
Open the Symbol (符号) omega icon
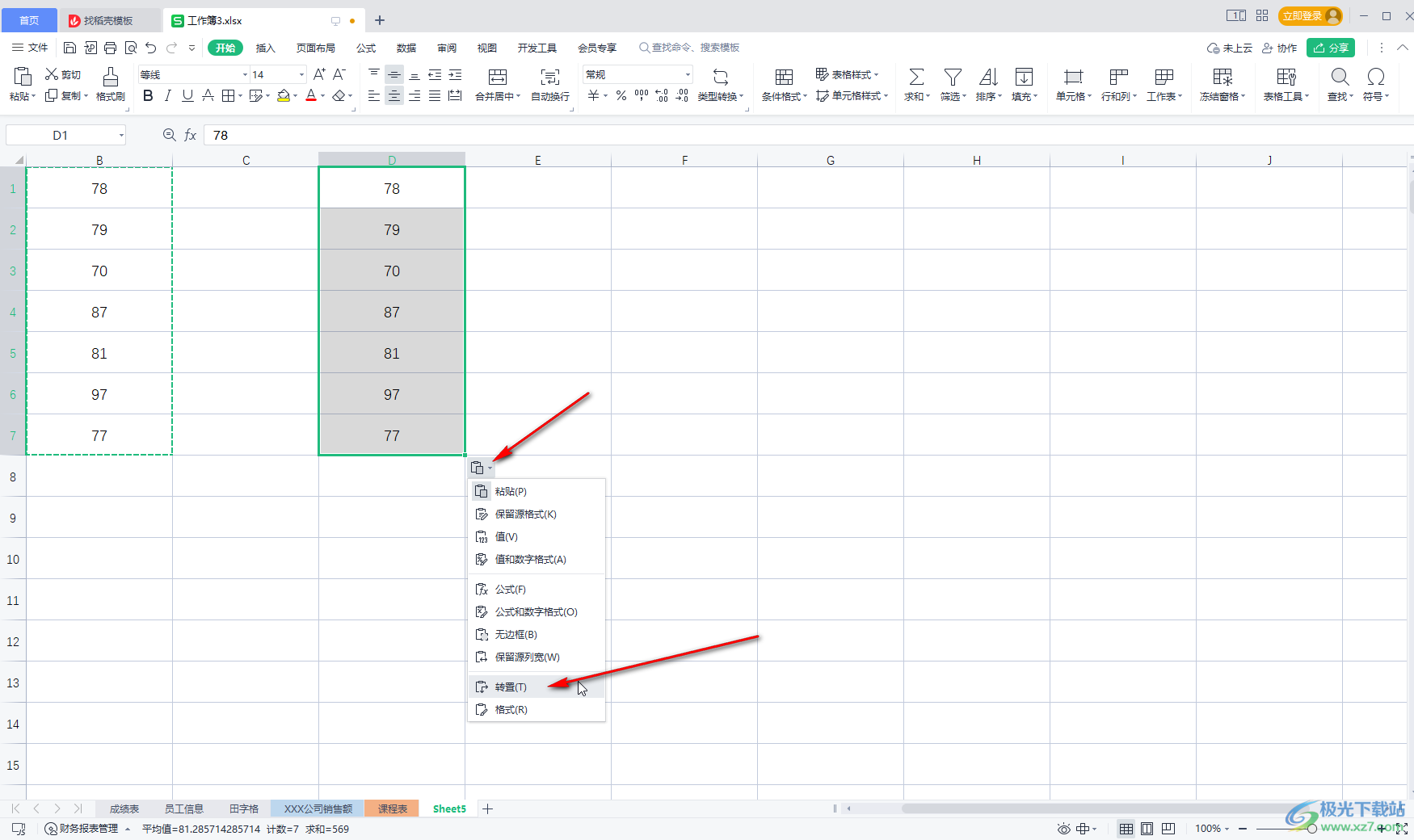1375,77
